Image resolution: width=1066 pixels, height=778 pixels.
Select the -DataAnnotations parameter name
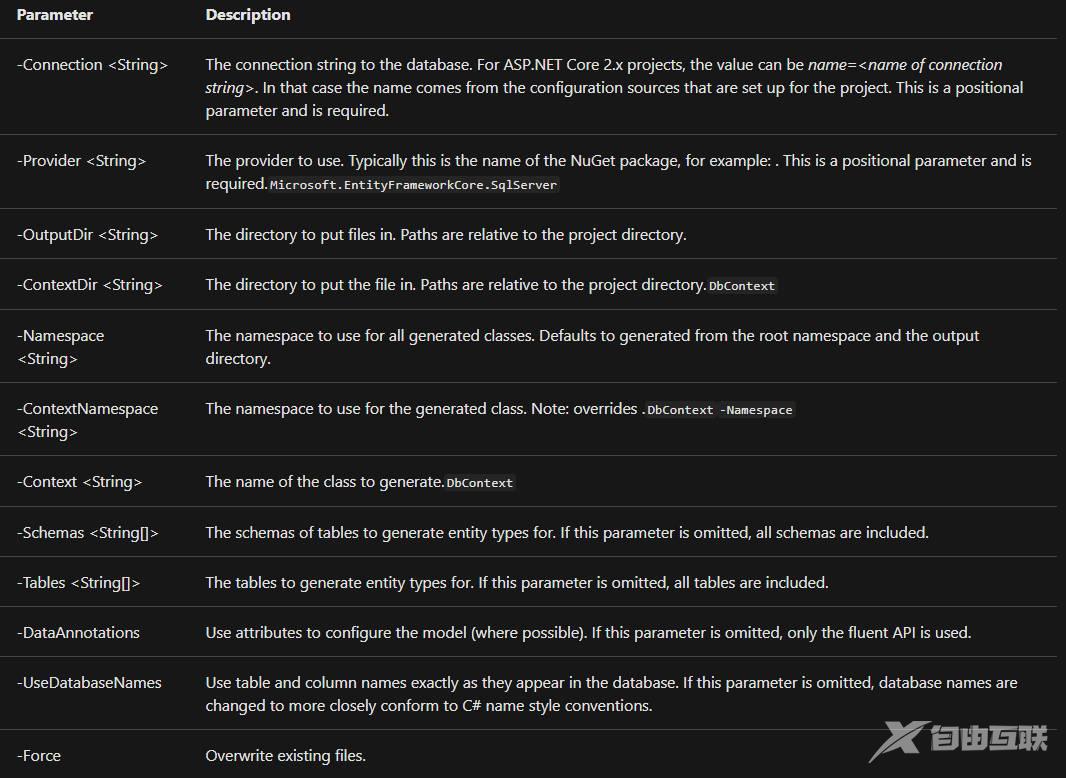click(79, 633)
